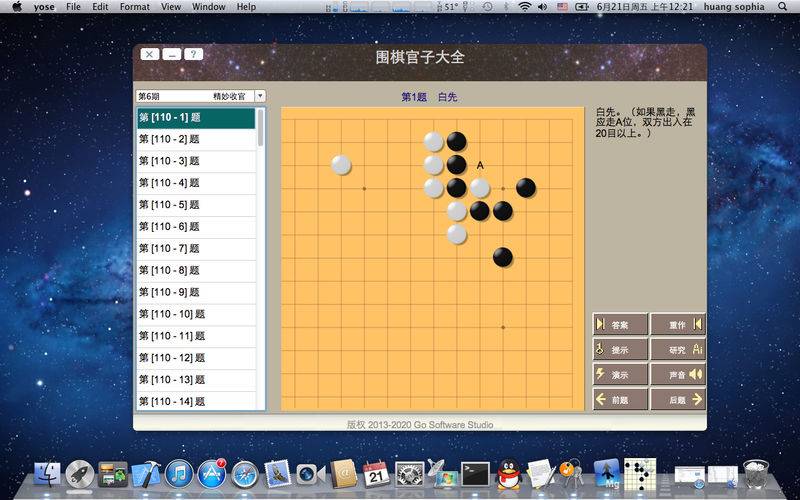800x500 pixels.
Task: Go to next problem with 后题
Action: [x=678, y=399]
